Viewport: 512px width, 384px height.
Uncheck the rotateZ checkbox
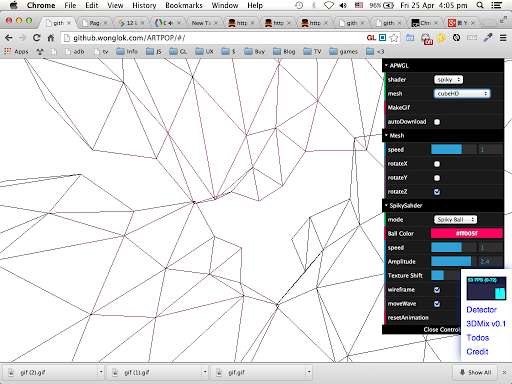click(x=437, y=192)
